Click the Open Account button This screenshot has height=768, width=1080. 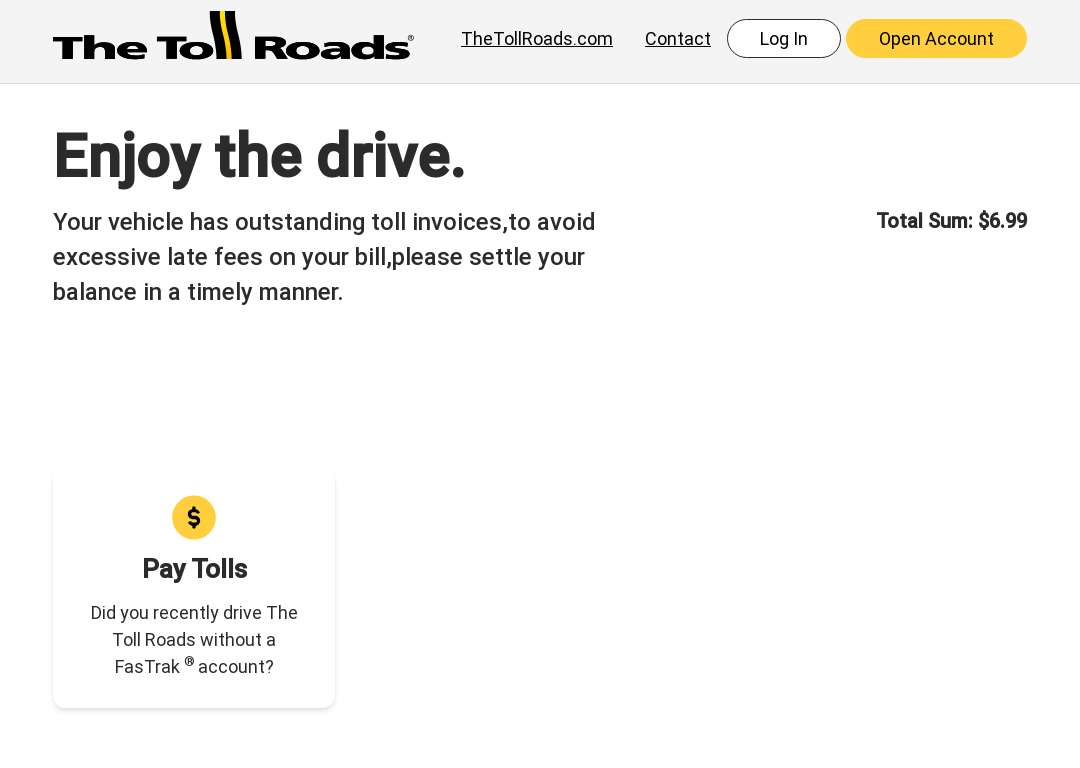(x=936, y=39)
